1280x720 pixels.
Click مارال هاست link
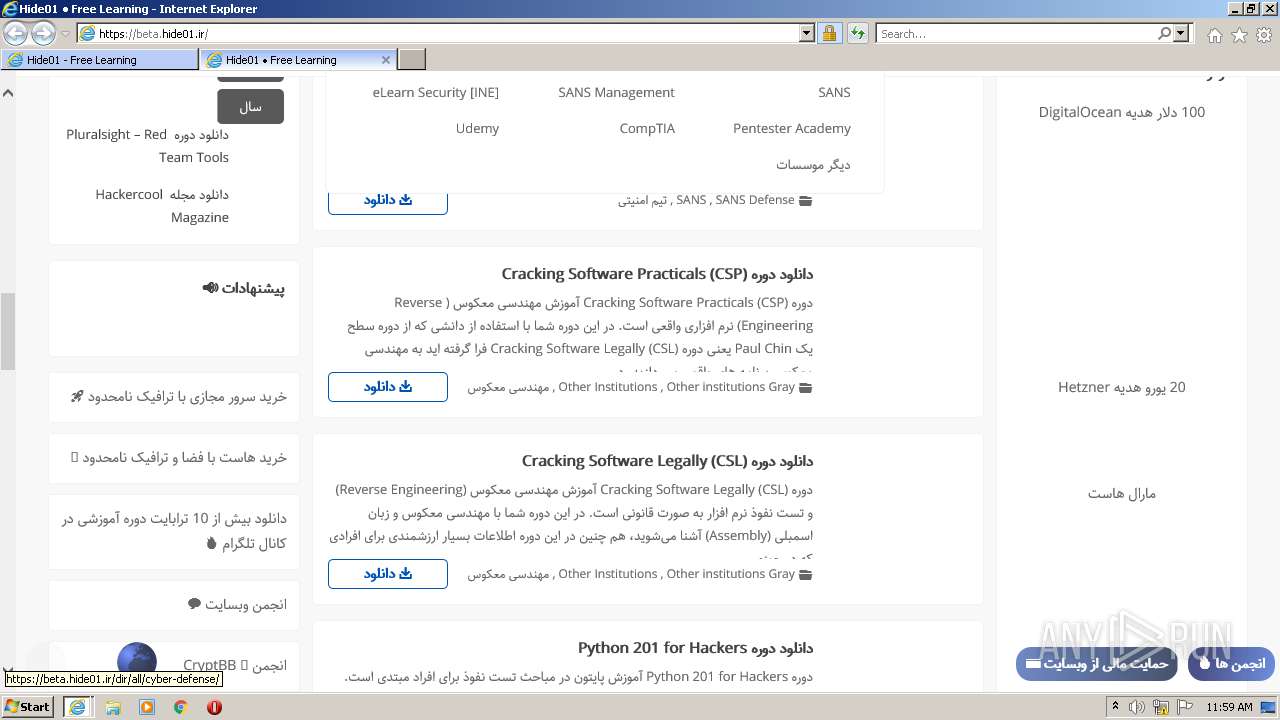coord(1121,493)
